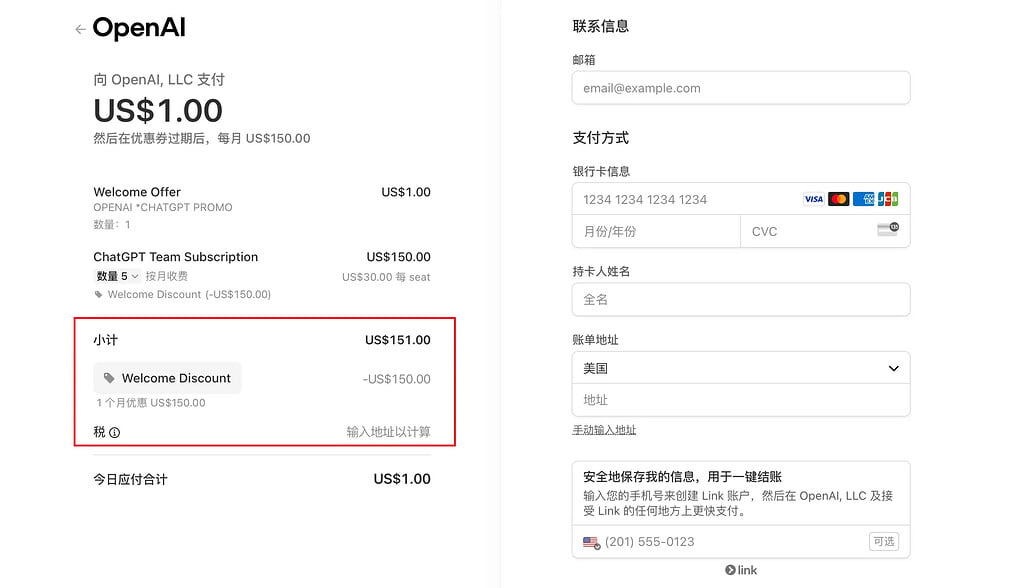Click the back arrow next to OpenAI logo
This screenshot has width=1035, height=588.
(x=79, y=29)
